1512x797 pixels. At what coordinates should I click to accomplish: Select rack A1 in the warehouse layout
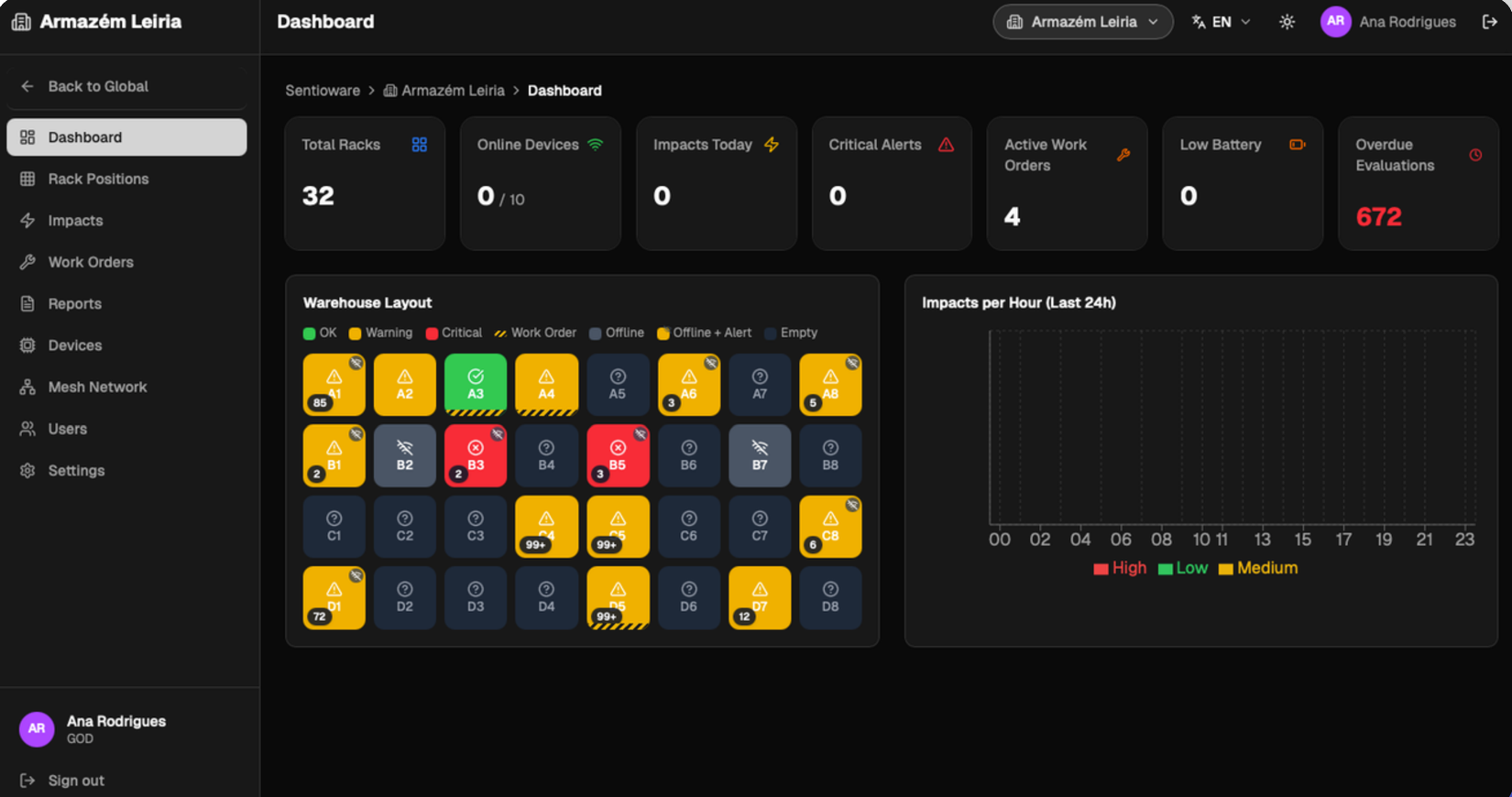(x=334, y=385)
